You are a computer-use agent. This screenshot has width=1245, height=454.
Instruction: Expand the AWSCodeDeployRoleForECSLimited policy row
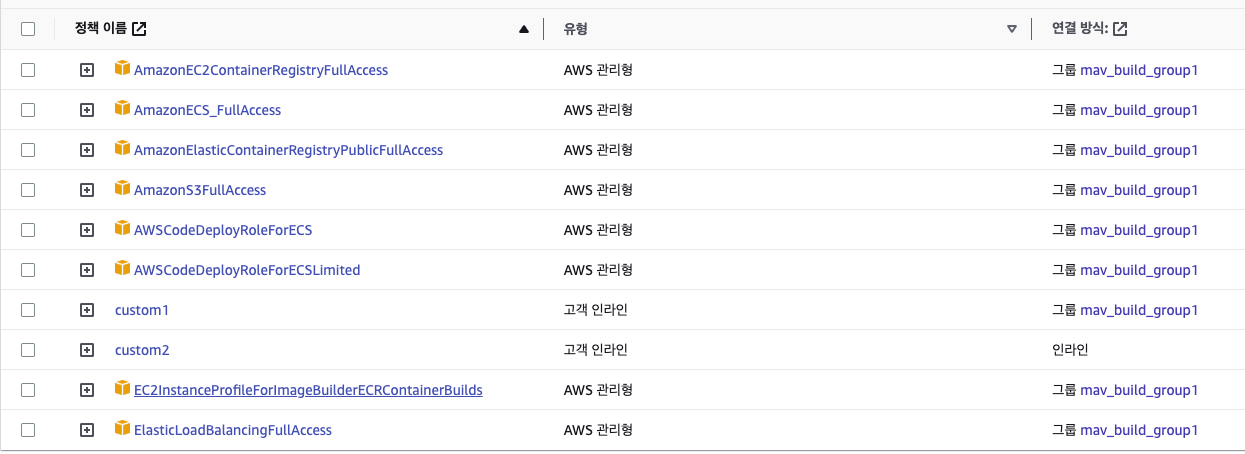pyautogui.click(x=87, y=270)
